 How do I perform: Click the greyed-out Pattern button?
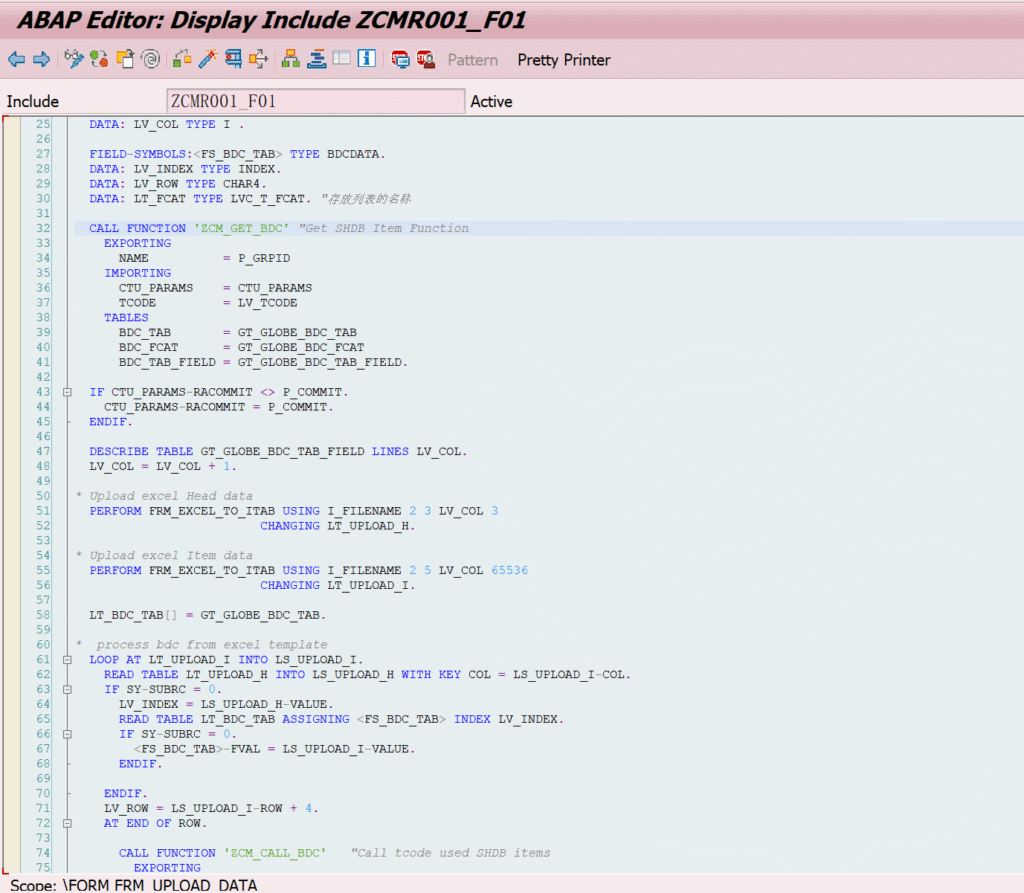(x=472, y=60)
